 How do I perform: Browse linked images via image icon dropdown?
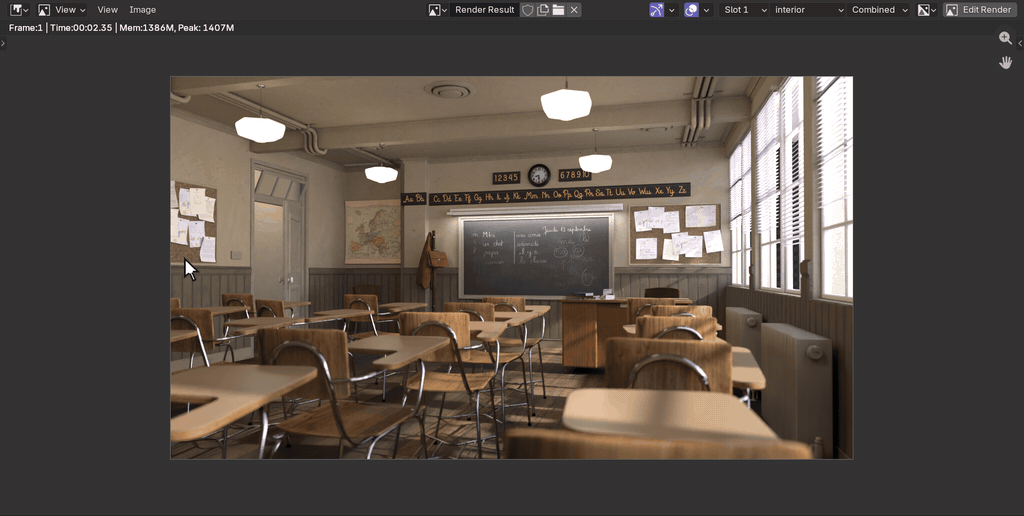click(438, 10)
